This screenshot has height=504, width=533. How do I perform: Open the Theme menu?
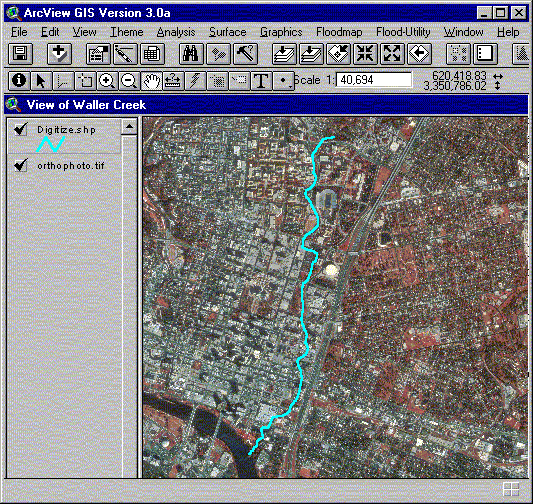click(127, 32)
